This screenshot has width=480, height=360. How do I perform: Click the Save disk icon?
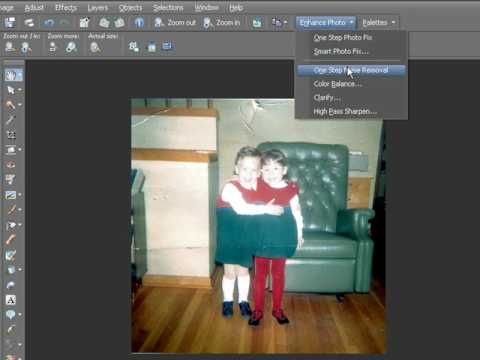[x=10, y=23]
